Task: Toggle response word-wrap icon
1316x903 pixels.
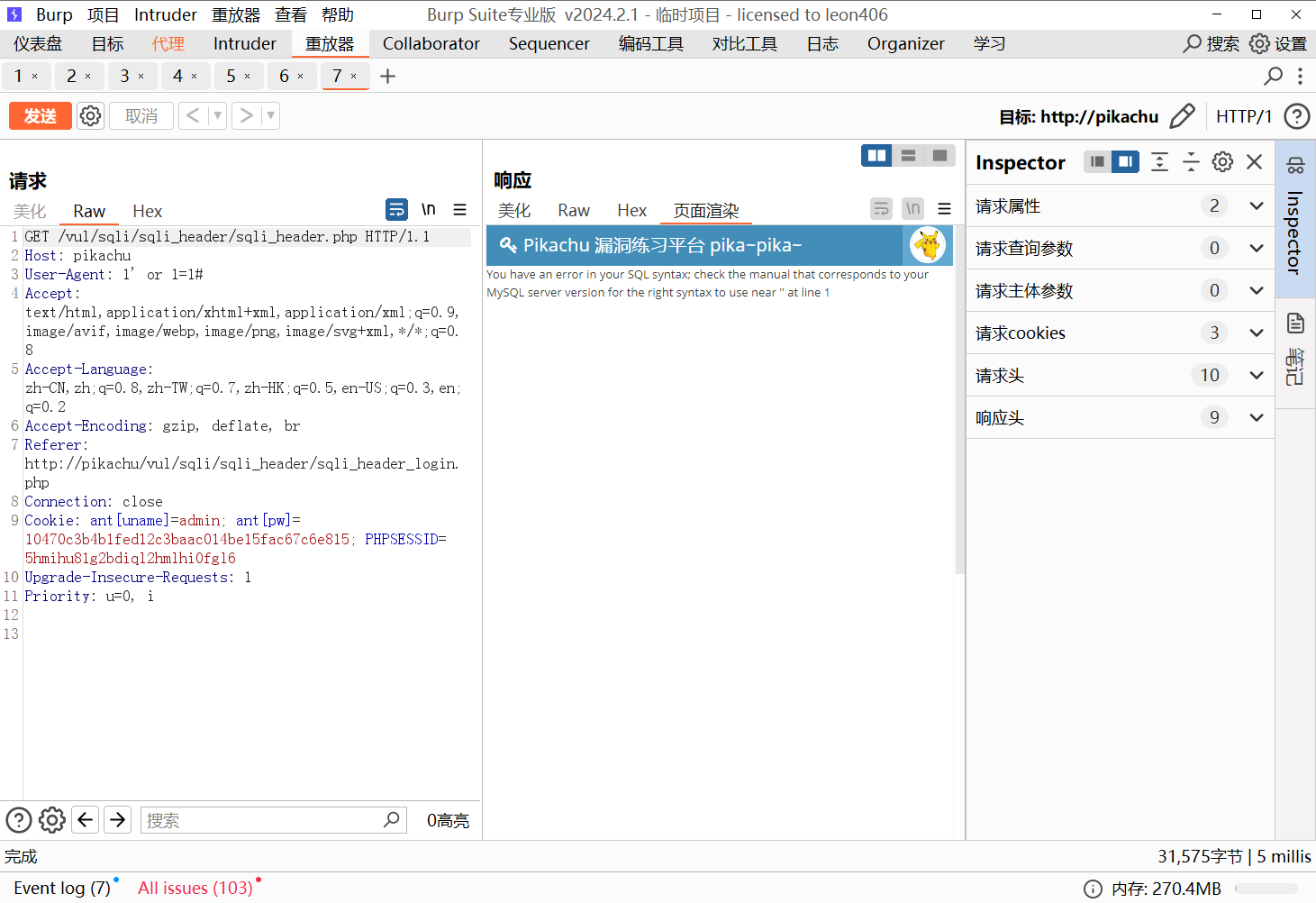Action: (x=881, y=209)
